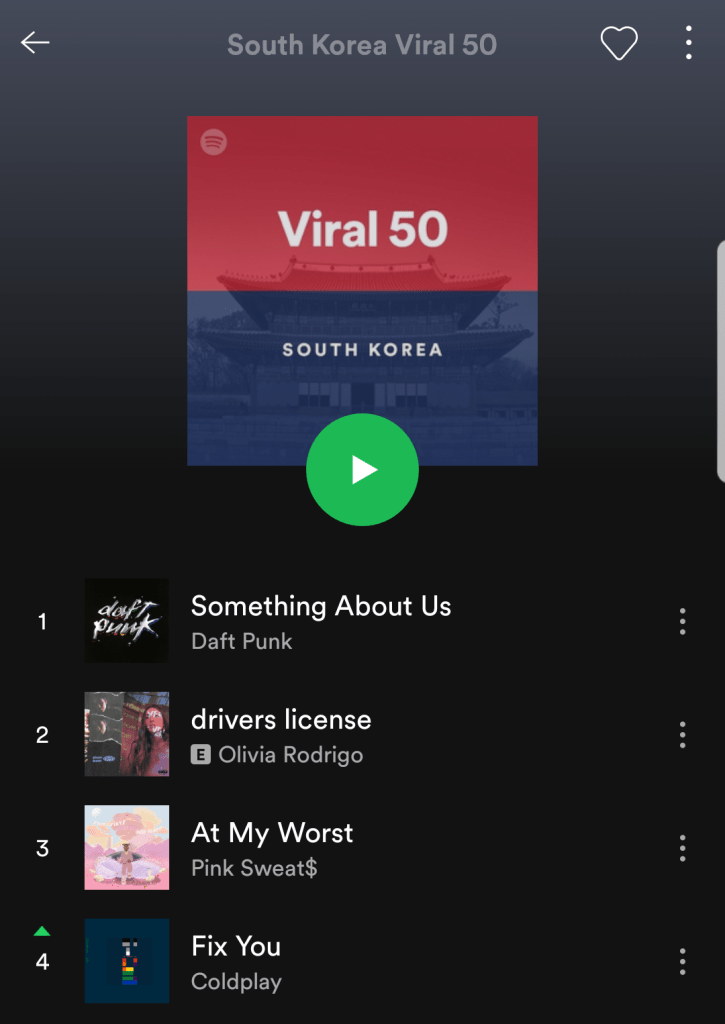Open more options for drivers license

[x=683, y=735]
